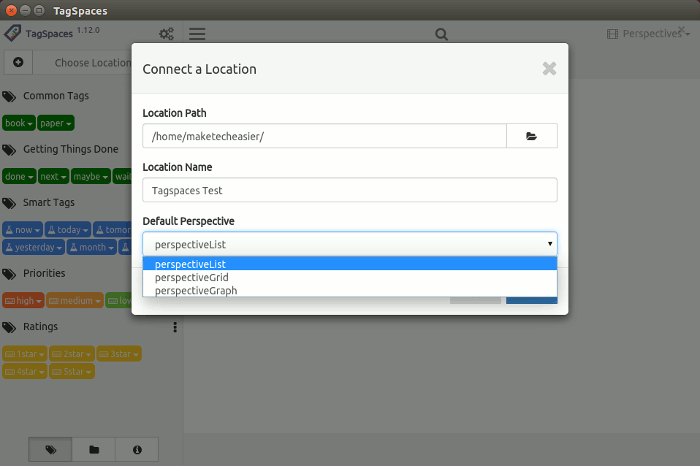Click the Smart Tags group icon
The image size is (700, 466).
click(9, 203)
